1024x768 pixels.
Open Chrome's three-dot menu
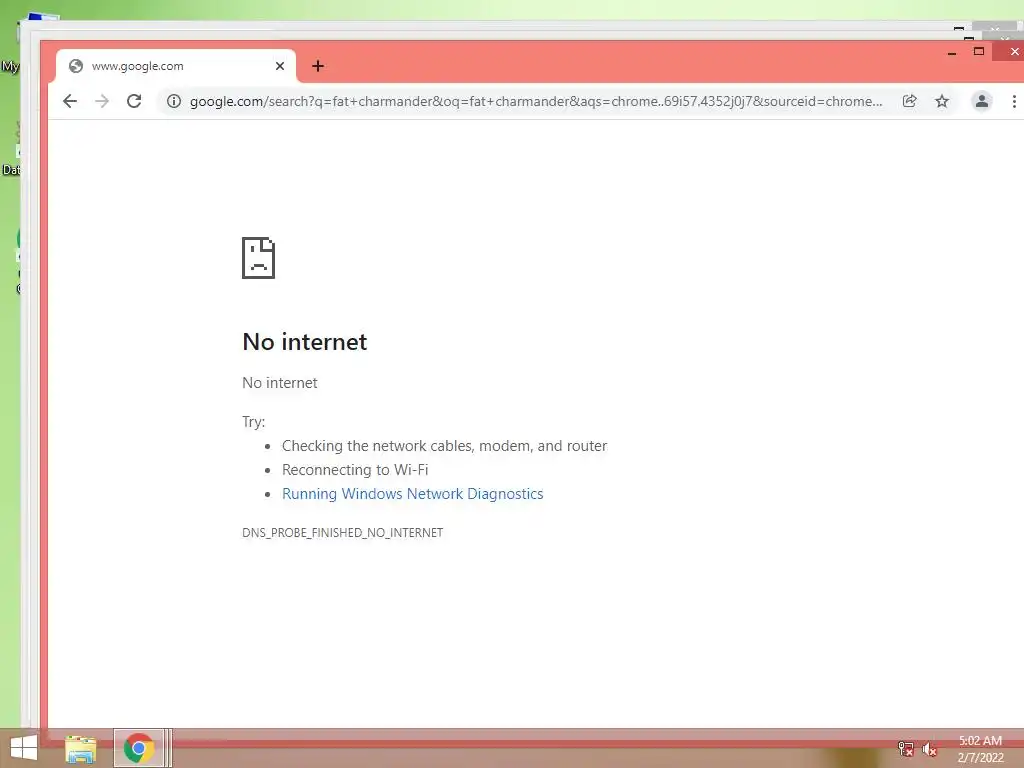click(x=1014, y=101)
